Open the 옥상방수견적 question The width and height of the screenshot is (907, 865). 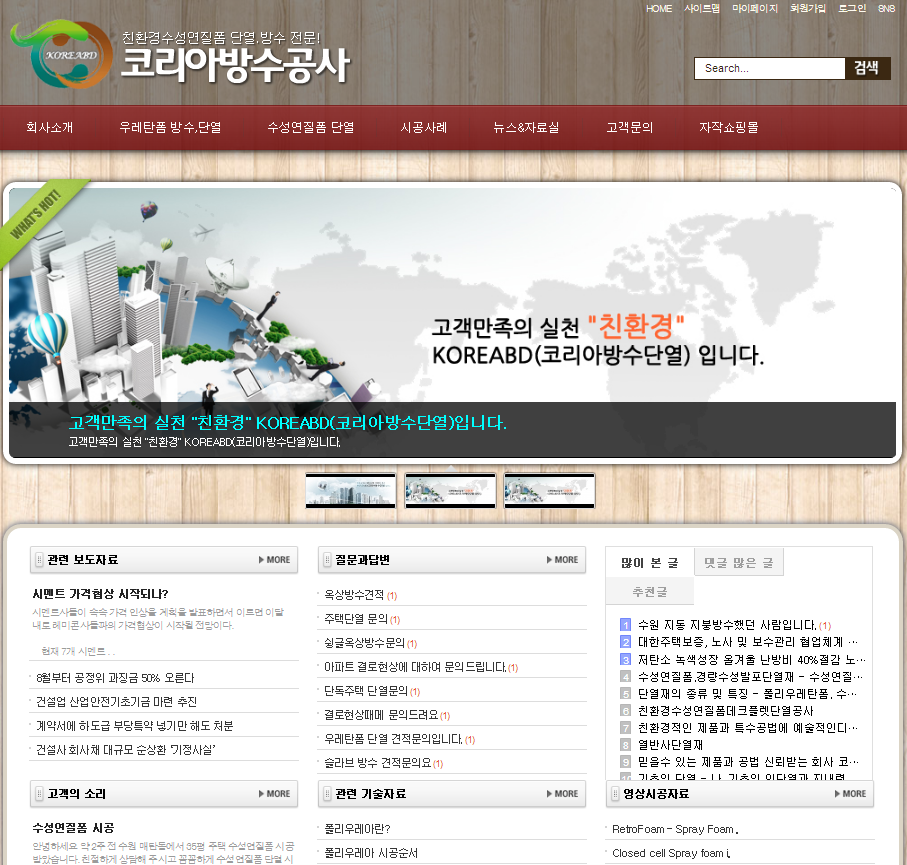(354, 595)
